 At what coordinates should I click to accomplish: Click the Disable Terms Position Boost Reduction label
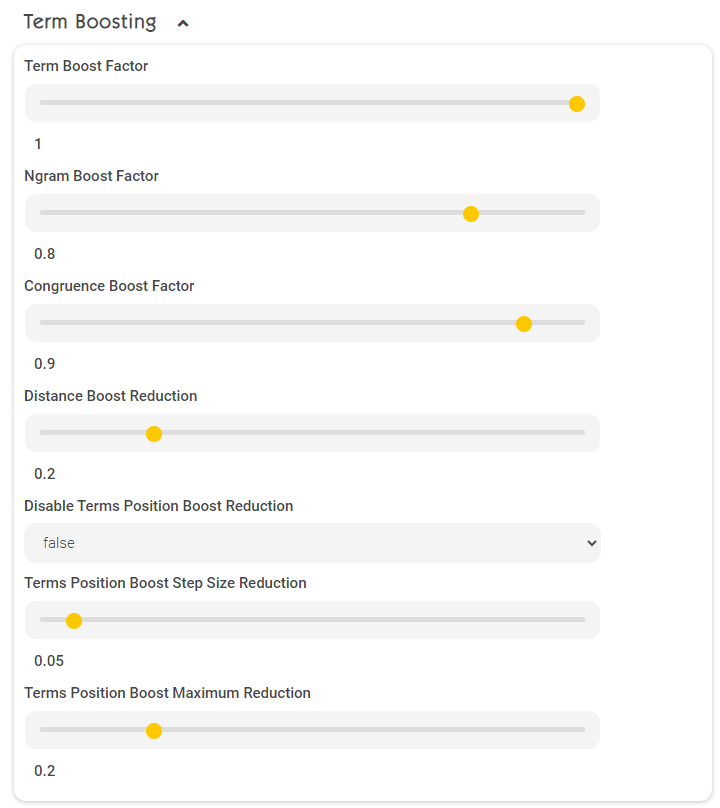pos(159,506)
